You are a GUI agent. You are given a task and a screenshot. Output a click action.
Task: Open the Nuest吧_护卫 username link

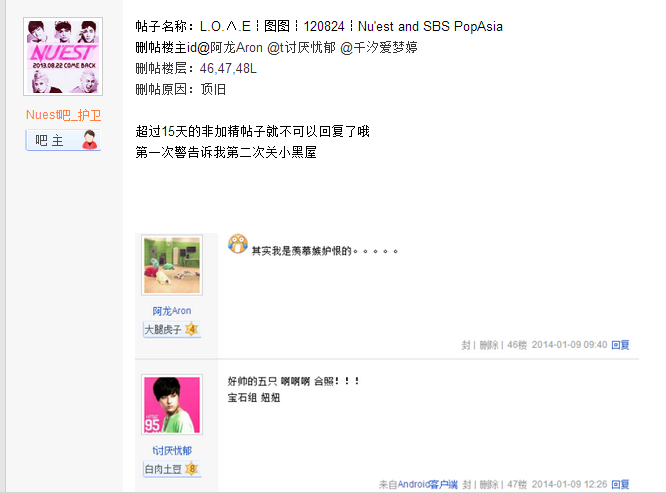tap(63, 115)
